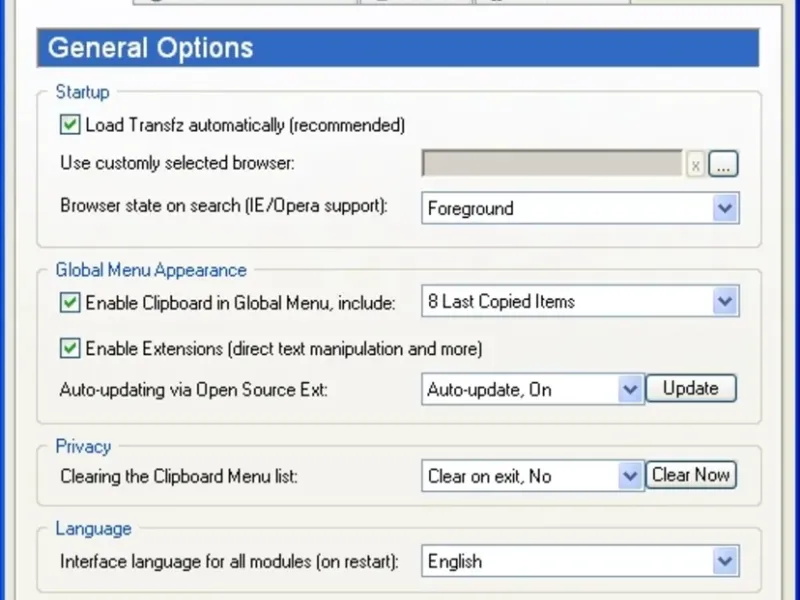The width and height of the screenshot is (800, 600).
Task: Toggle Load Transfz automatically checkbox
Action: tap(70, 125)
